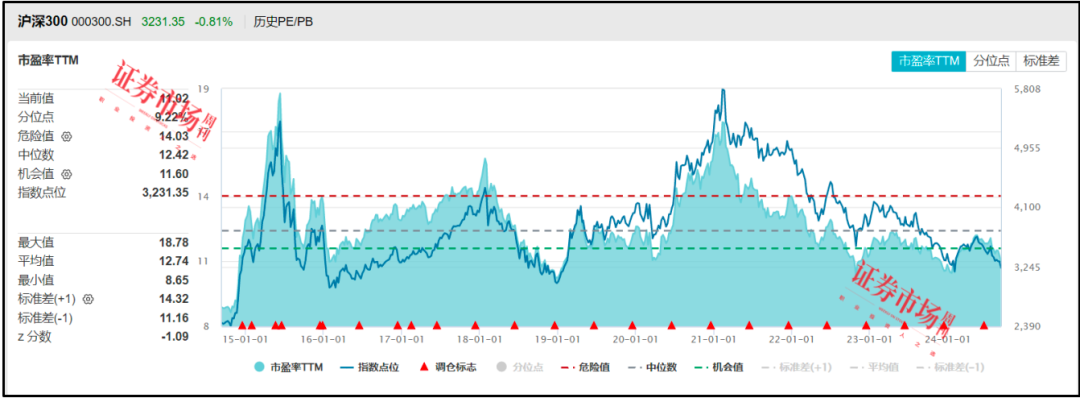The height and width of the screenshot is (398, 1080).
Task: Click the 24-01-01 x-axis label
Action: click(x=947, y=339)
